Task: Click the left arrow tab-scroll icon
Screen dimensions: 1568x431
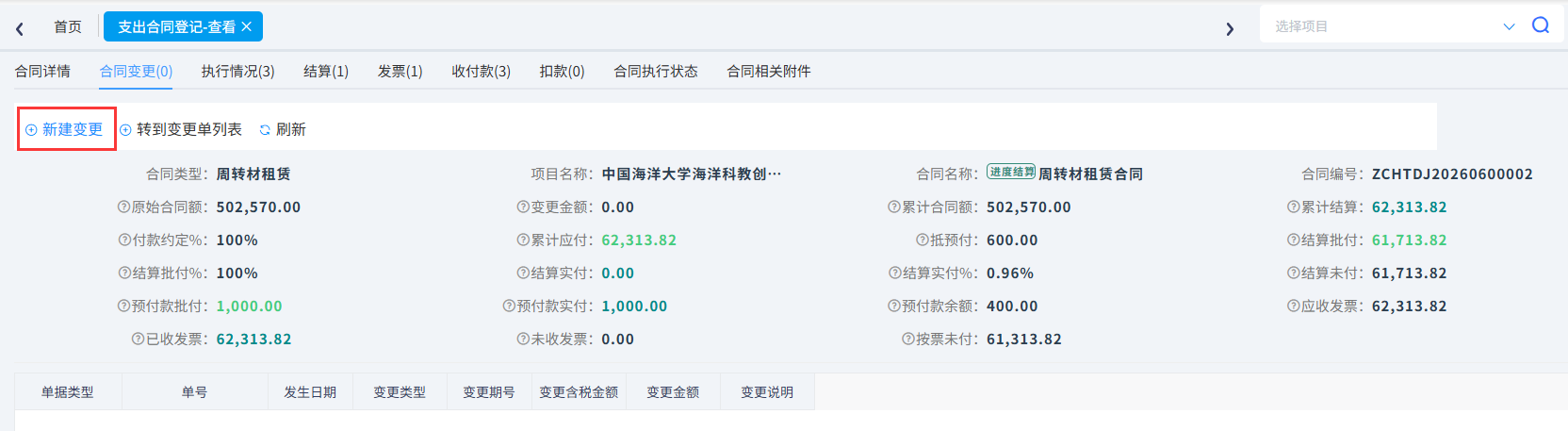Action: tap(20, 28)
